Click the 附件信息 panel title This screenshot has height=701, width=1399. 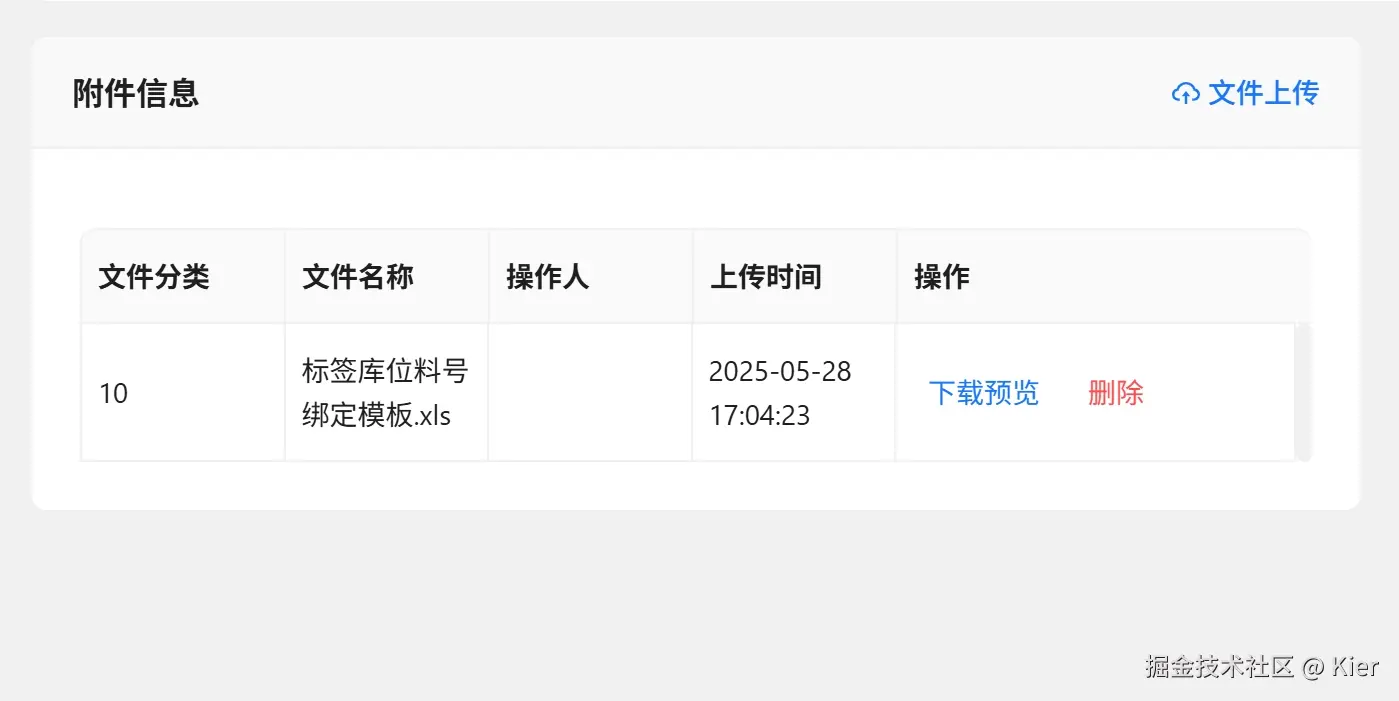tap(135, 93)
